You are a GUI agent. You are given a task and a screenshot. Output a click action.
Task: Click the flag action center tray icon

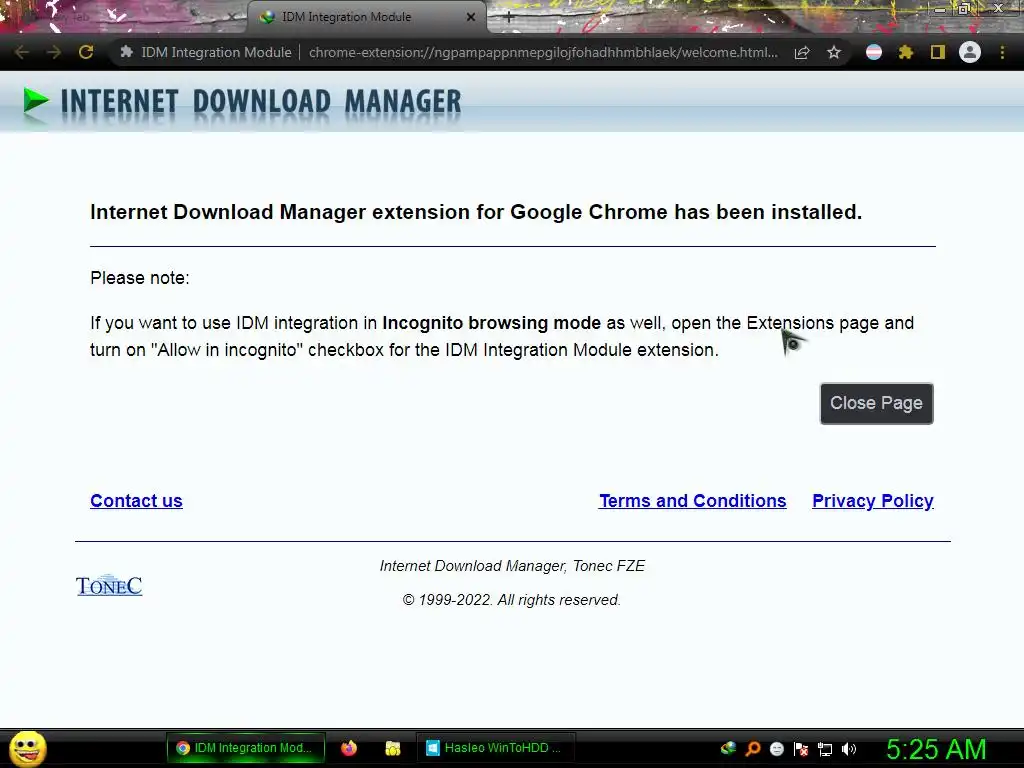pos(801,748)
